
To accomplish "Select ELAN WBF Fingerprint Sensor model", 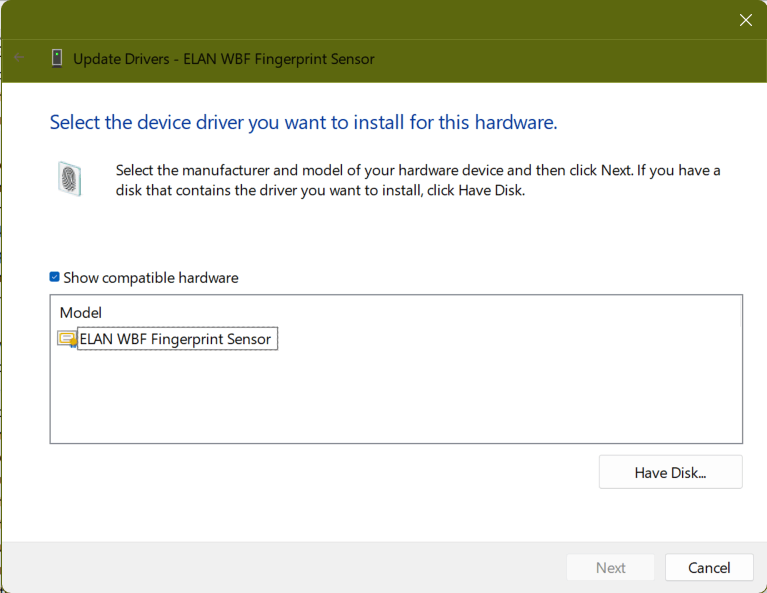I will click(x=175, y=339).
